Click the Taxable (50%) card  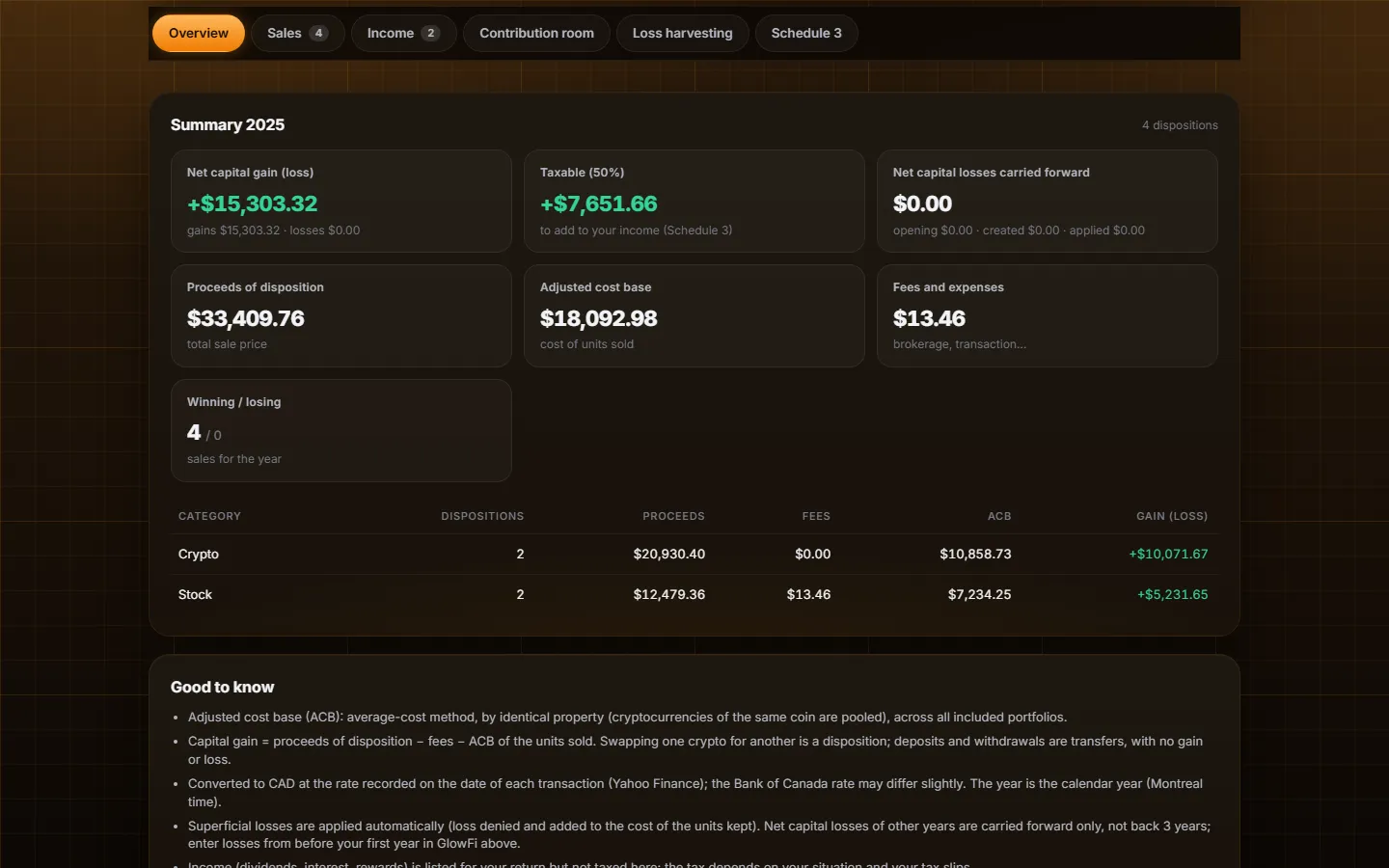(694, 201)
